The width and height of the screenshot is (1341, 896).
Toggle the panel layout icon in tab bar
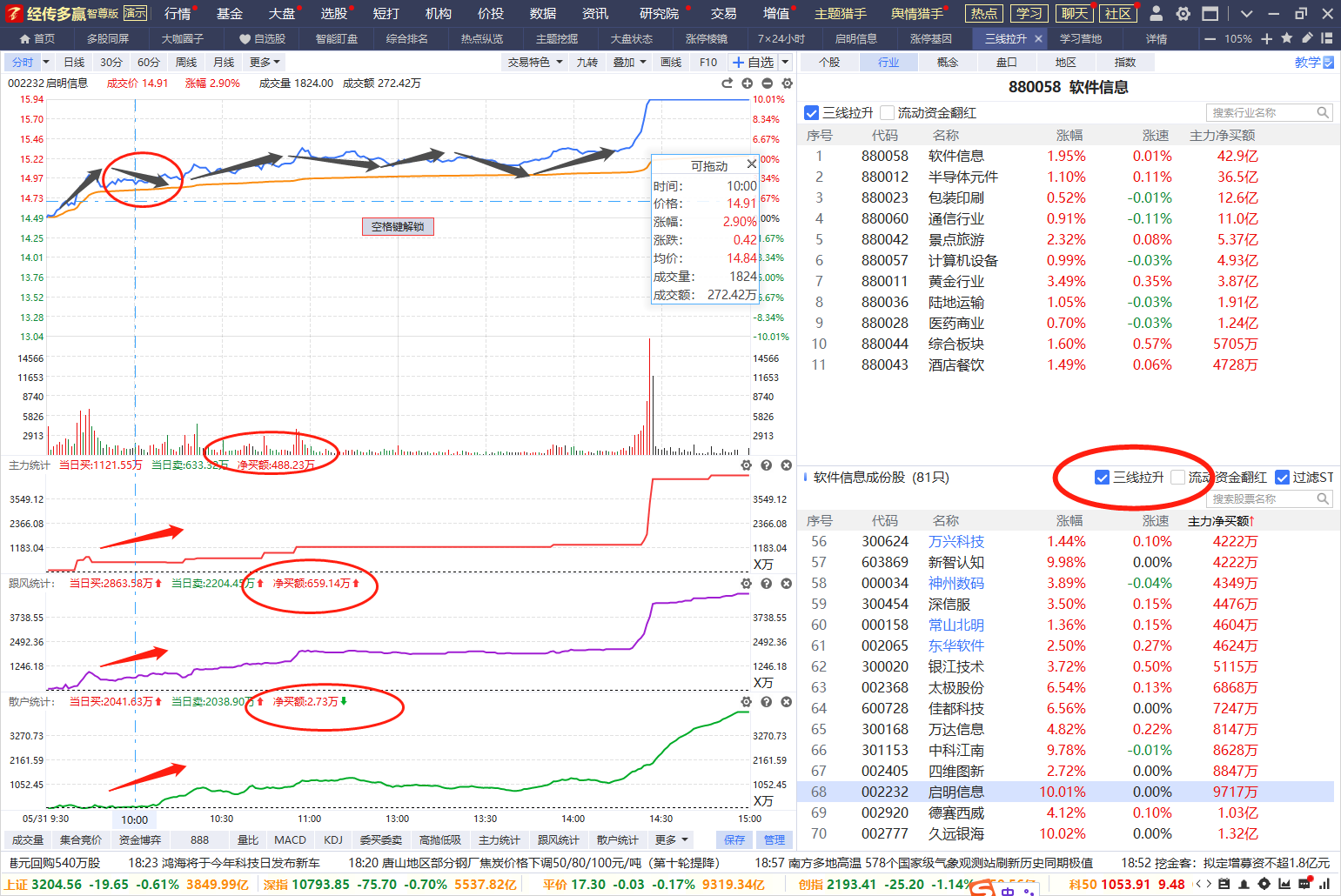coord(1327,38)
